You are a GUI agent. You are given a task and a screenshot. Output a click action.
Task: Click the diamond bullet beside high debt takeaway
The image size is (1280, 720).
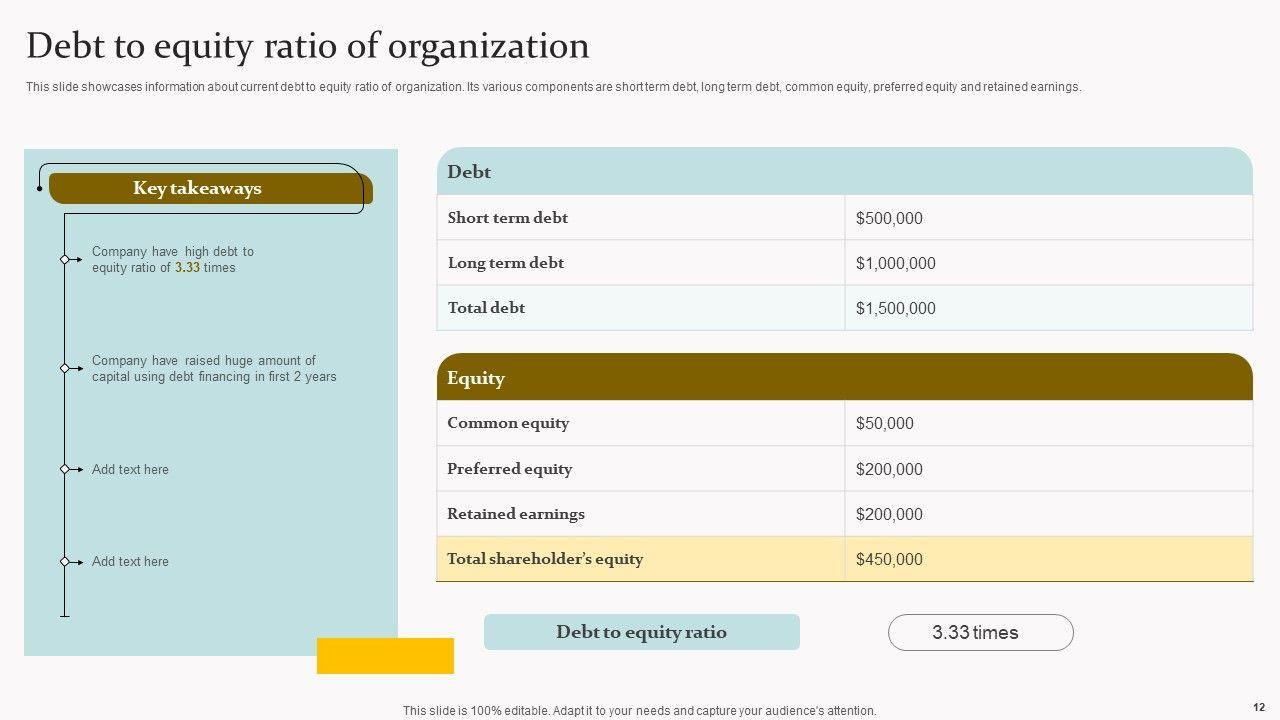point(65,260)
